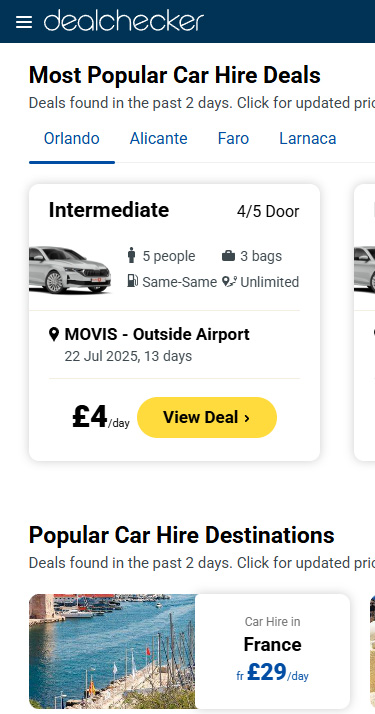The image size is (375, 714).
Task: Click the £29 per day France price
Action: (x=272, y=673)
